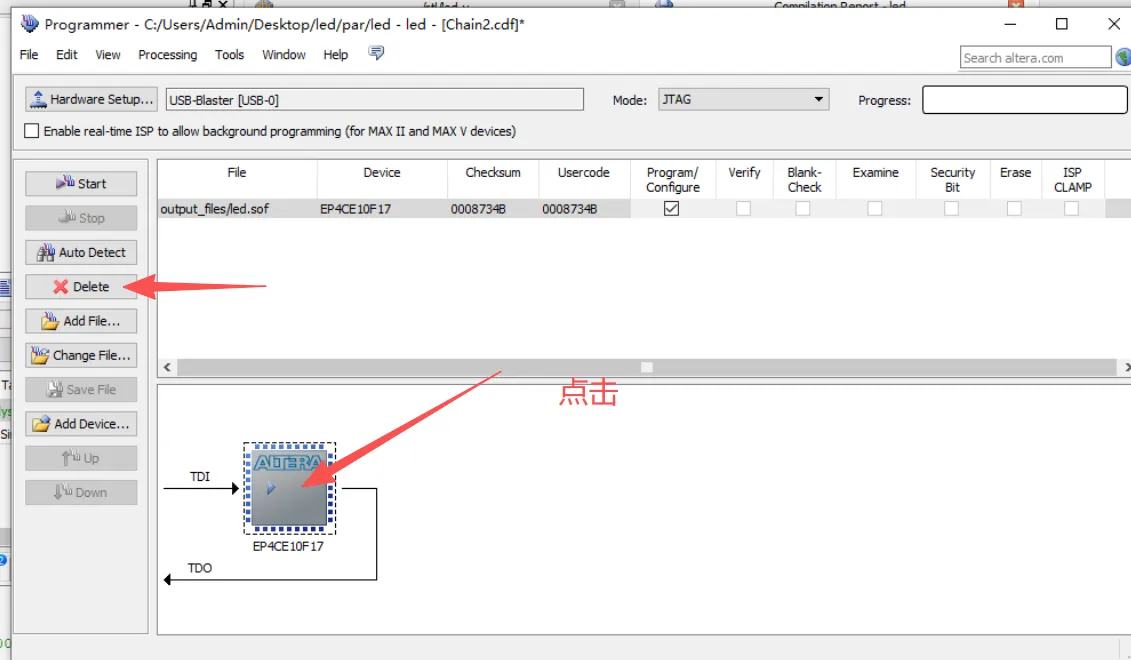The image size is (1131, 660).
Task: Open the Processing menu
Action: (167, 55)
